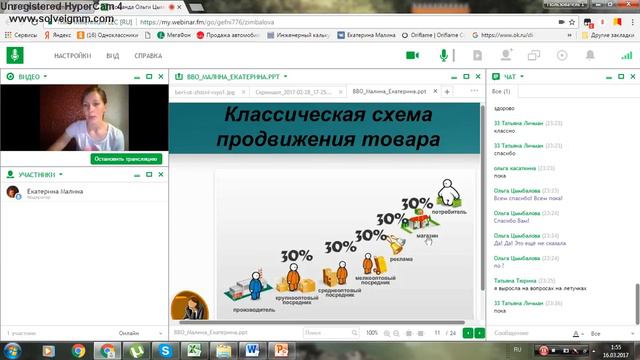Viewport: 640px width, 360px height.
Task: Click the Остановить трансляцию button
Action: tap(126, 159)
